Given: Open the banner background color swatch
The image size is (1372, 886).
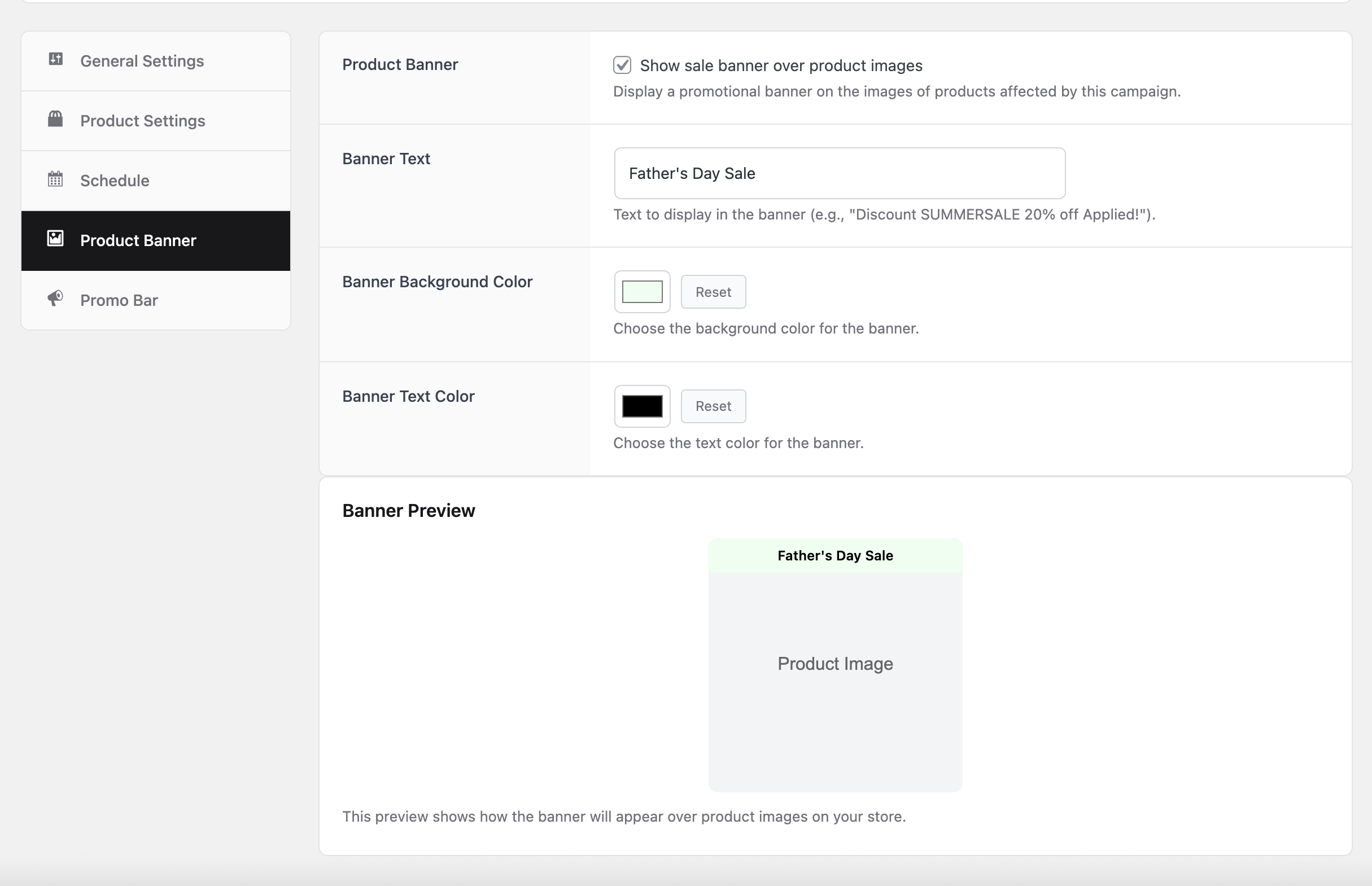Looking at the screenshot, I should (x=643, y=292).
